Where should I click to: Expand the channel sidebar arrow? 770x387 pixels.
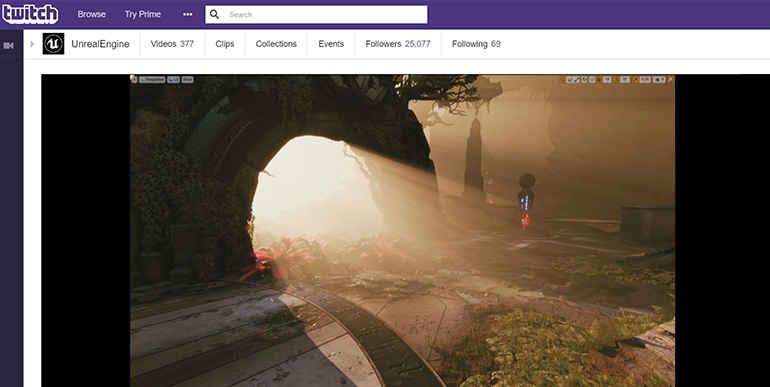[x=32, y=44]
